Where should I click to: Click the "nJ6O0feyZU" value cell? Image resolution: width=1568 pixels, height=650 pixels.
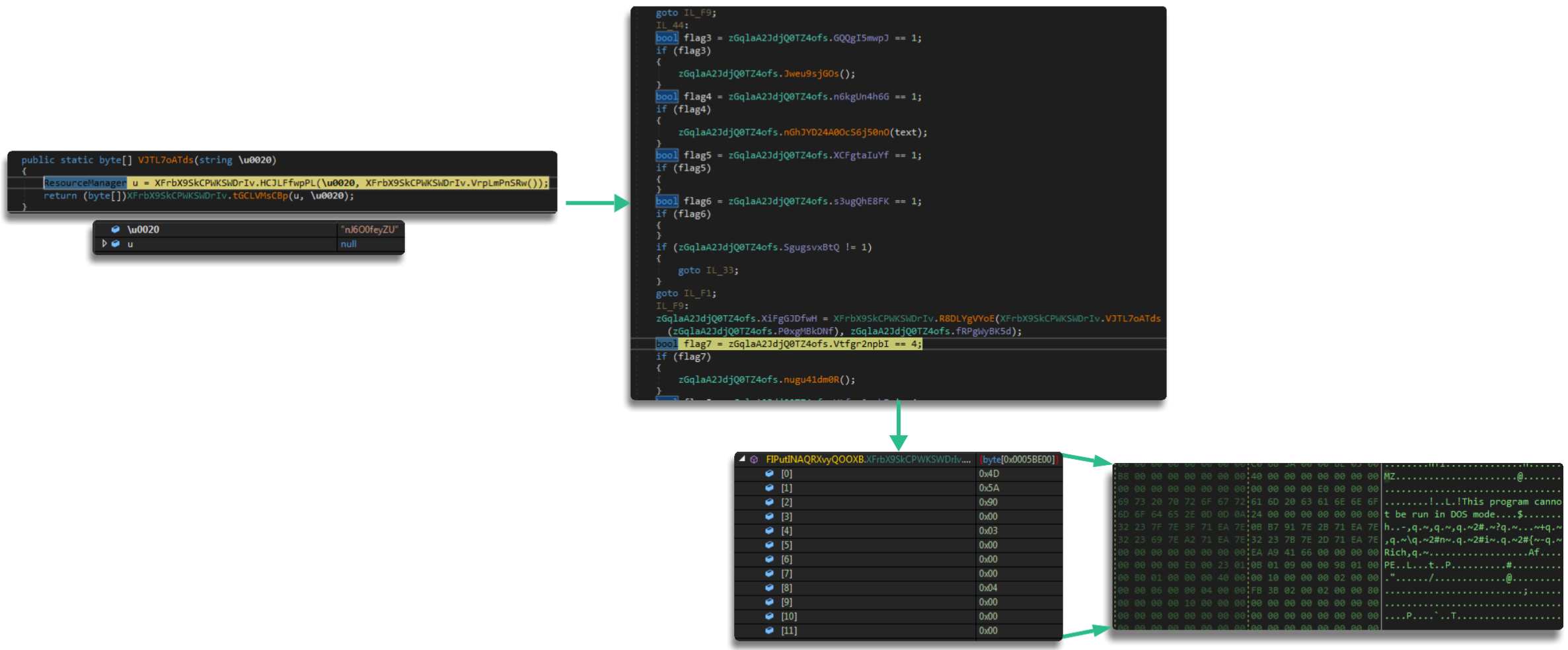pyautogui.click(x=369, y=229)
